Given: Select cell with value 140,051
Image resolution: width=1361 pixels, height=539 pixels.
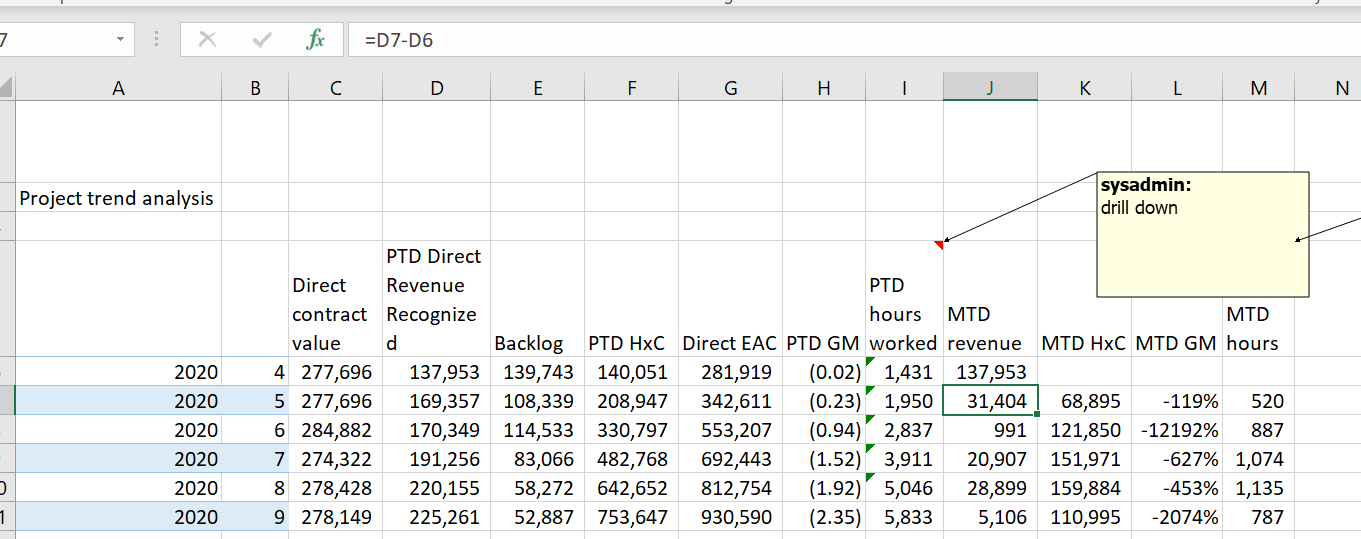Looking at the screenshot, I should click(631, 372).
